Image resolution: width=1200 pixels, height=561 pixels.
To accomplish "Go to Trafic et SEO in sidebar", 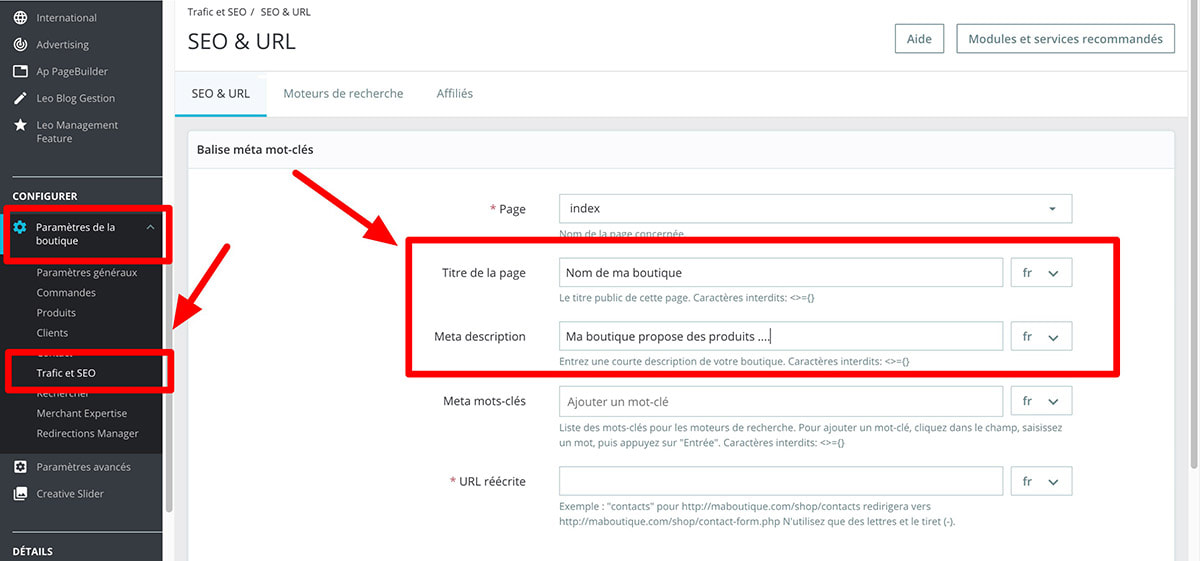I will 66,373.
